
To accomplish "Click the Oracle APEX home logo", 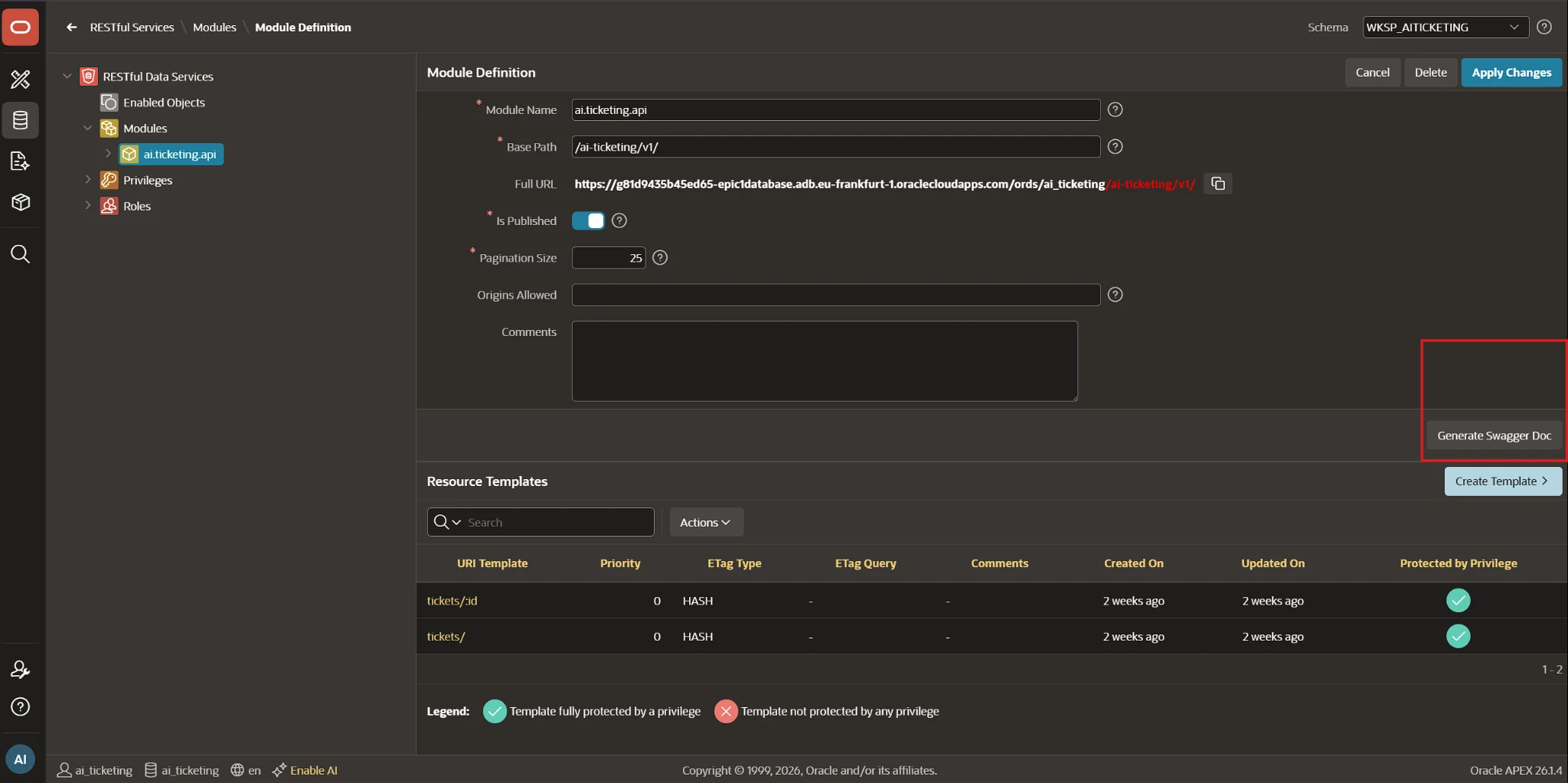I will click(21, 27).
